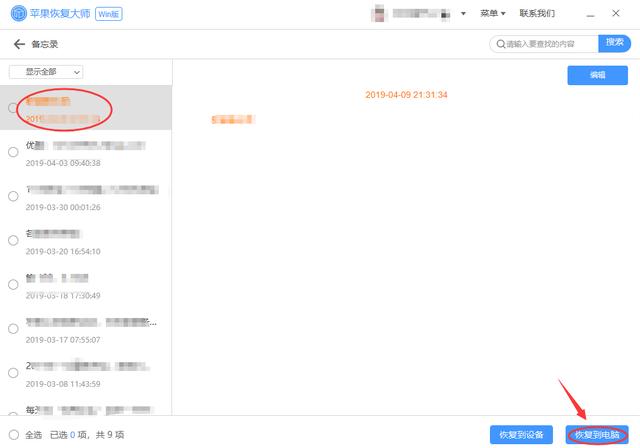
Task: Open the 菜单 menu
Action: tap(493, 13)
